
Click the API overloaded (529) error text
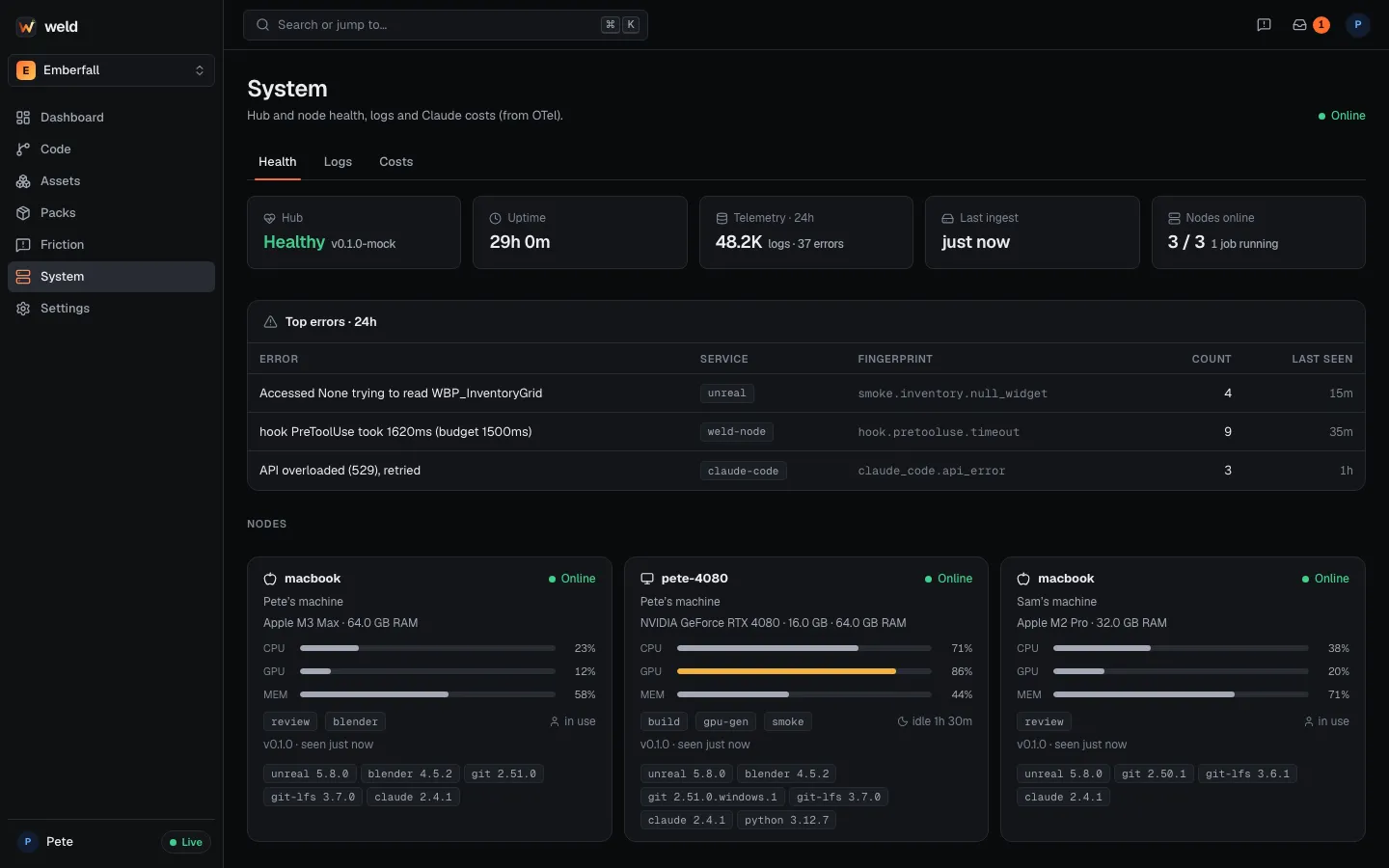[x=340, y=471]
